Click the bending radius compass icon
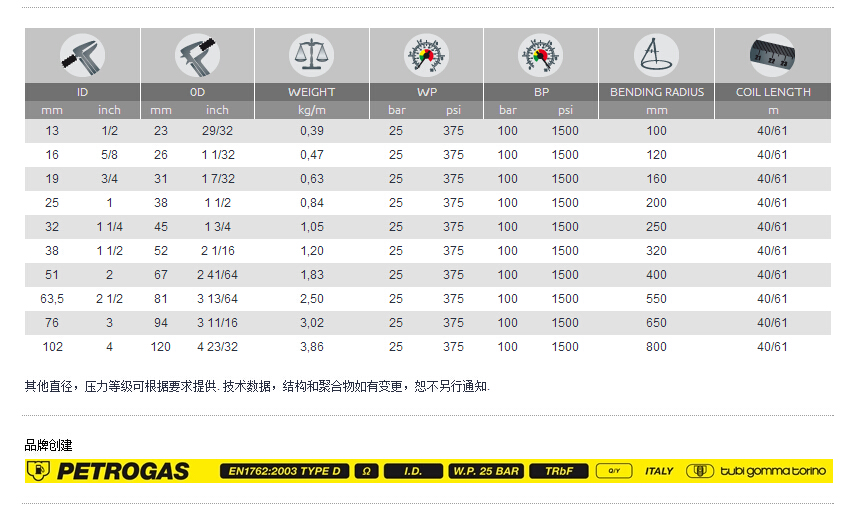This screenshot has height=512, width=857. (x=656, y=55)
